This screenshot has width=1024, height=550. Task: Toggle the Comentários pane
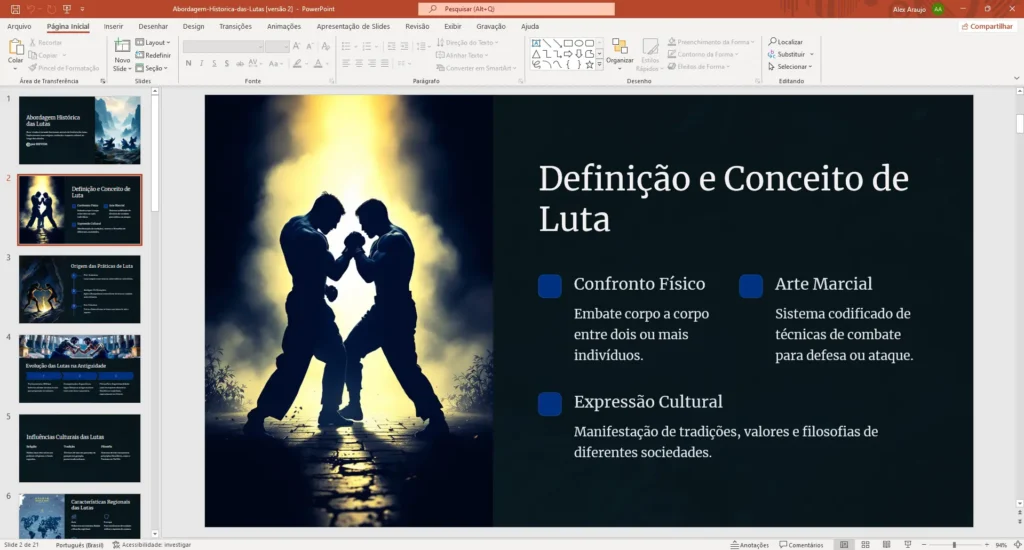tap(800, 545)
